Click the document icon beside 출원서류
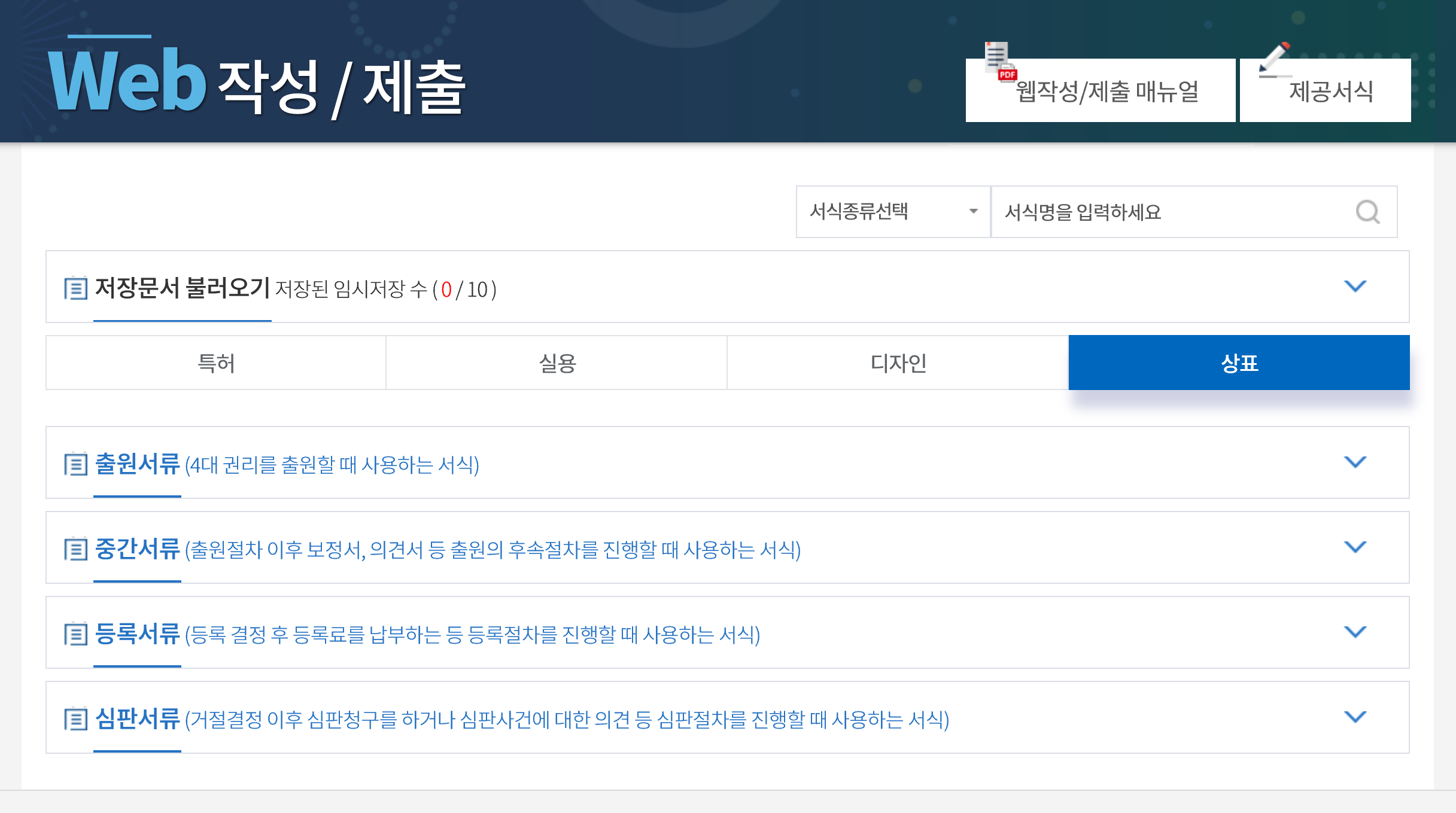This screenshot has height=813, width=1456. tap(76, 464)
